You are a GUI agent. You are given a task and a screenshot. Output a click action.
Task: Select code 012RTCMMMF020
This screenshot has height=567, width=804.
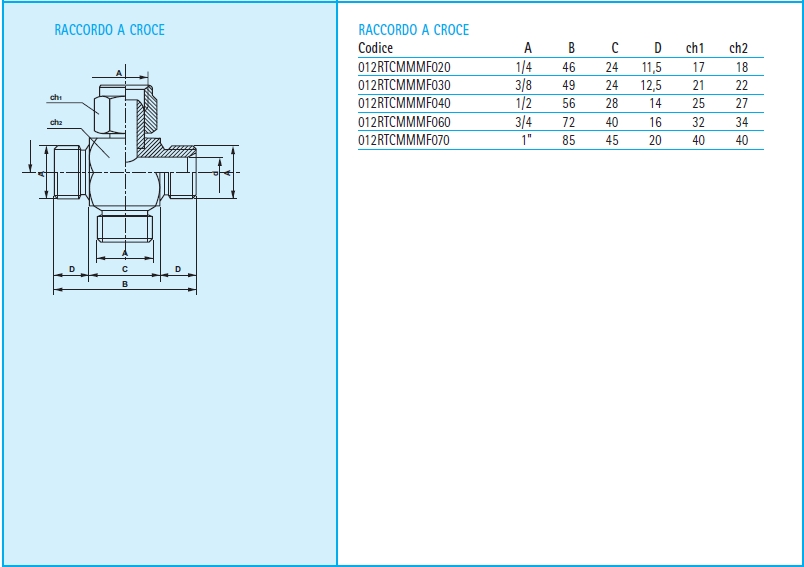(404, 67)
